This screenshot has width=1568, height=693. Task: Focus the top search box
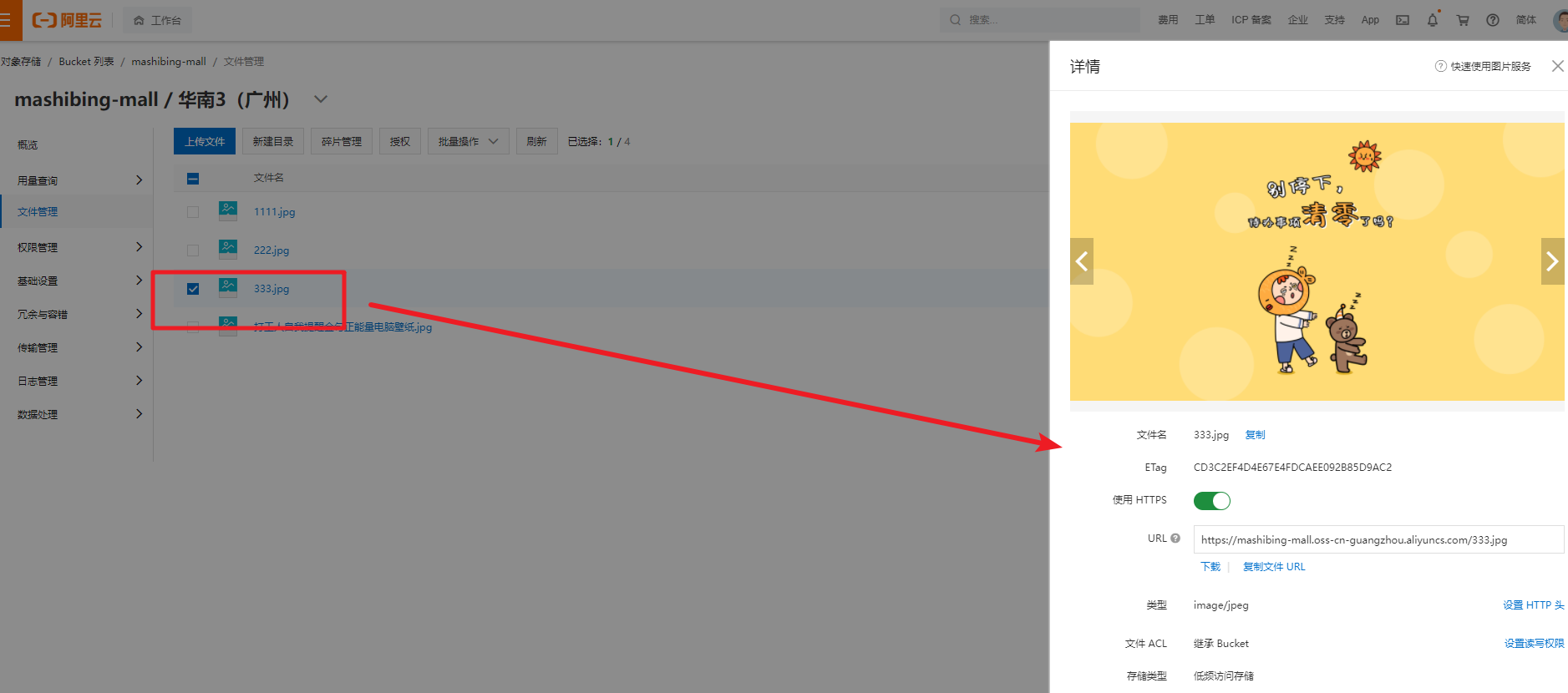coord(1040,20)
